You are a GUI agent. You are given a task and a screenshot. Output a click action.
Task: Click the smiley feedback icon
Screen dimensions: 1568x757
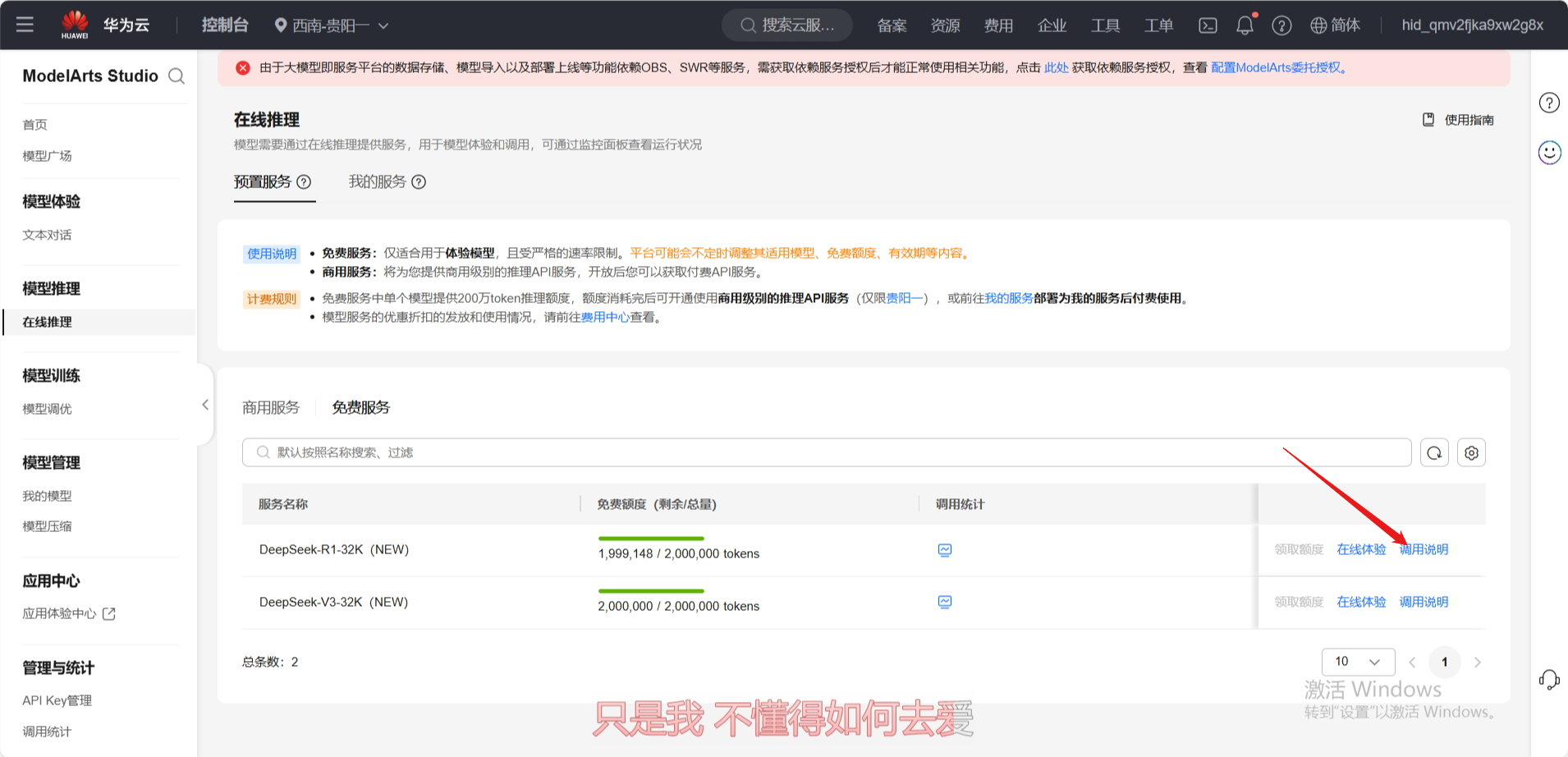pyautogui.click(x=1549, y=153)
